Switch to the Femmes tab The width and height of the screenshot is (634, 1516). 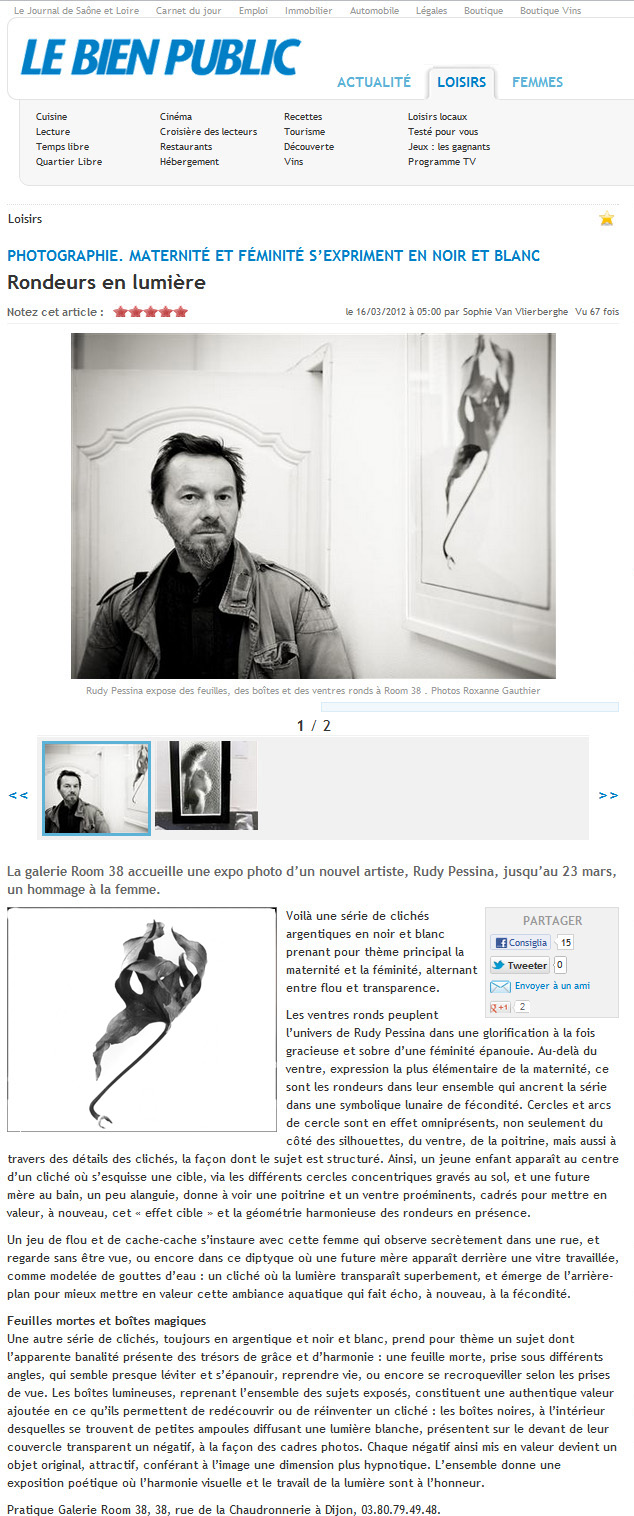(537, 82)
